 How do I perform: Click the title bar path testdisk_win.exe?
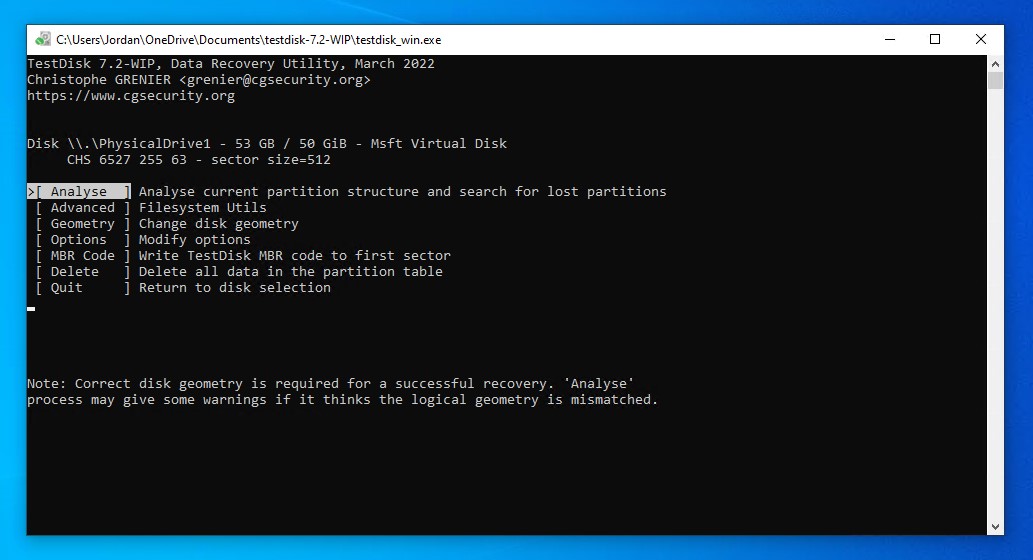pos(248,40)
